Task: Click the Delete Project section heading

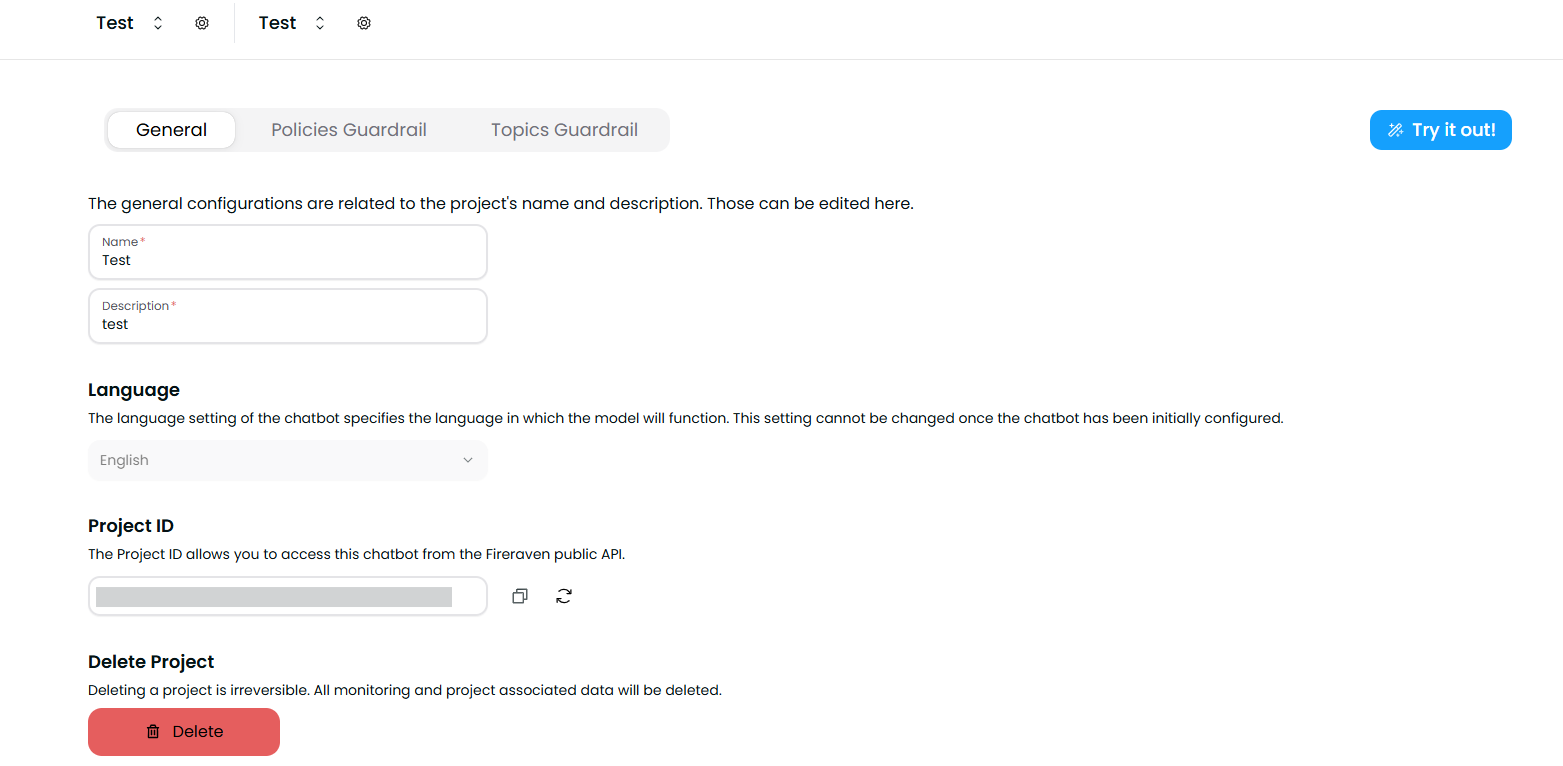Action: 151,661
